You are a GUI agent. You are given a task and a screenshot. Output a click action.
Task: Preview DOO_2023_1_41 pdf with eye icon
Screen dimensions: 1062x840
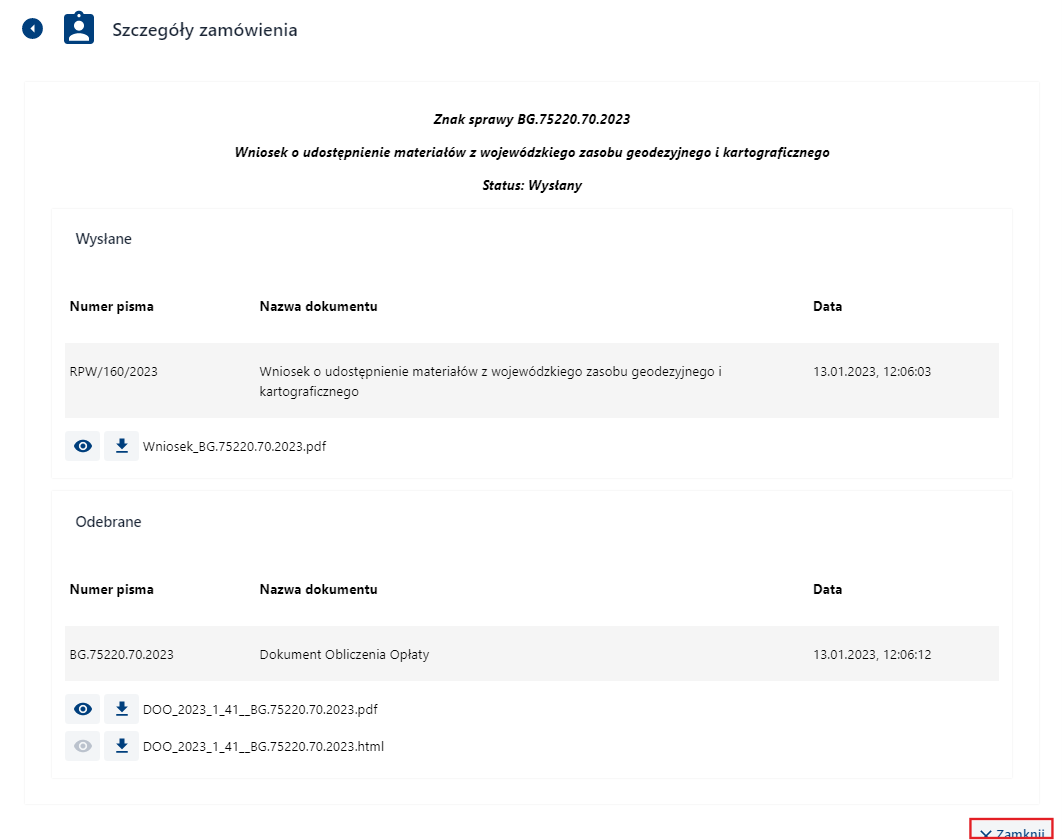click(x=83, y=709)
